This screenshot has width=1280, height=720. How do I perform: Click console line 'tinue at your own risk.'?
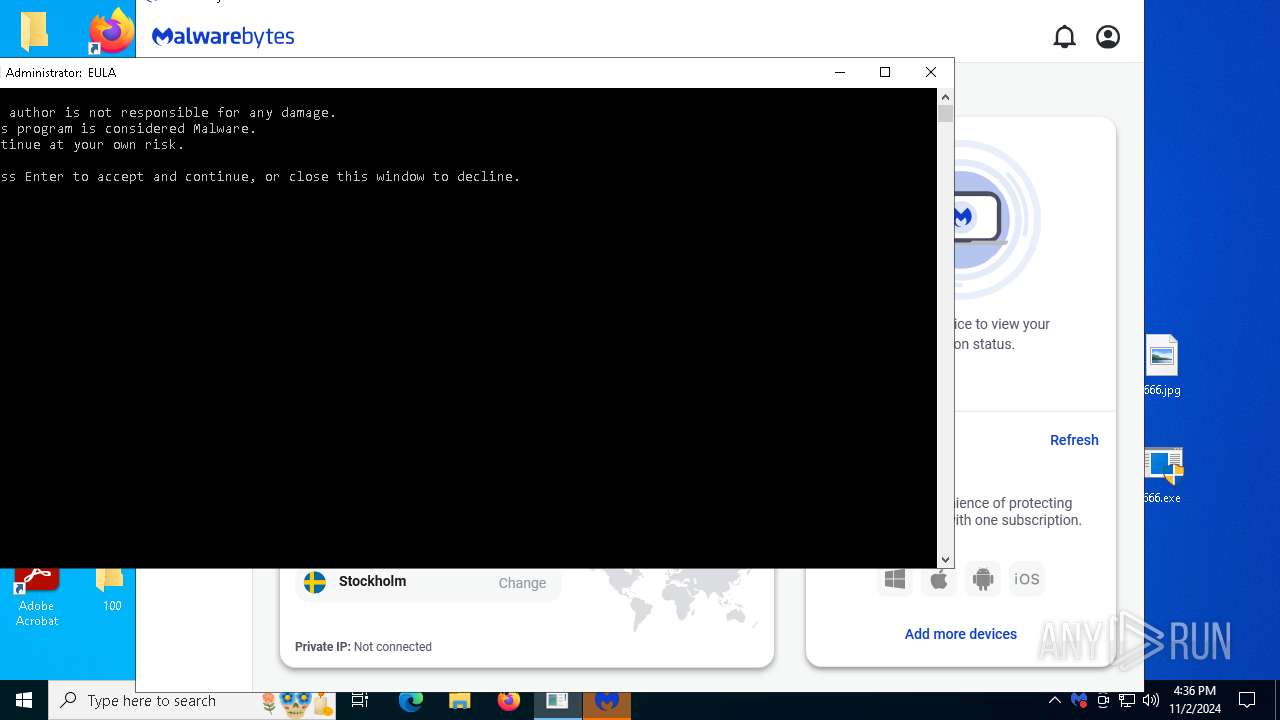point(92,144)
